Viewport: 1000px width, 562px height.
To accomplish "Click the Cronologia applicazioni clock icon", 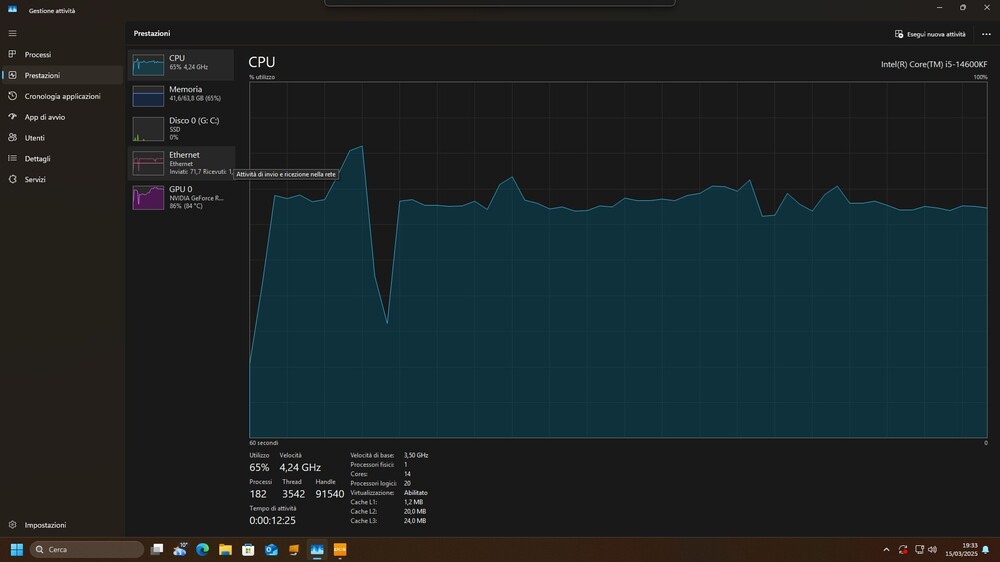I will point(12,96).
